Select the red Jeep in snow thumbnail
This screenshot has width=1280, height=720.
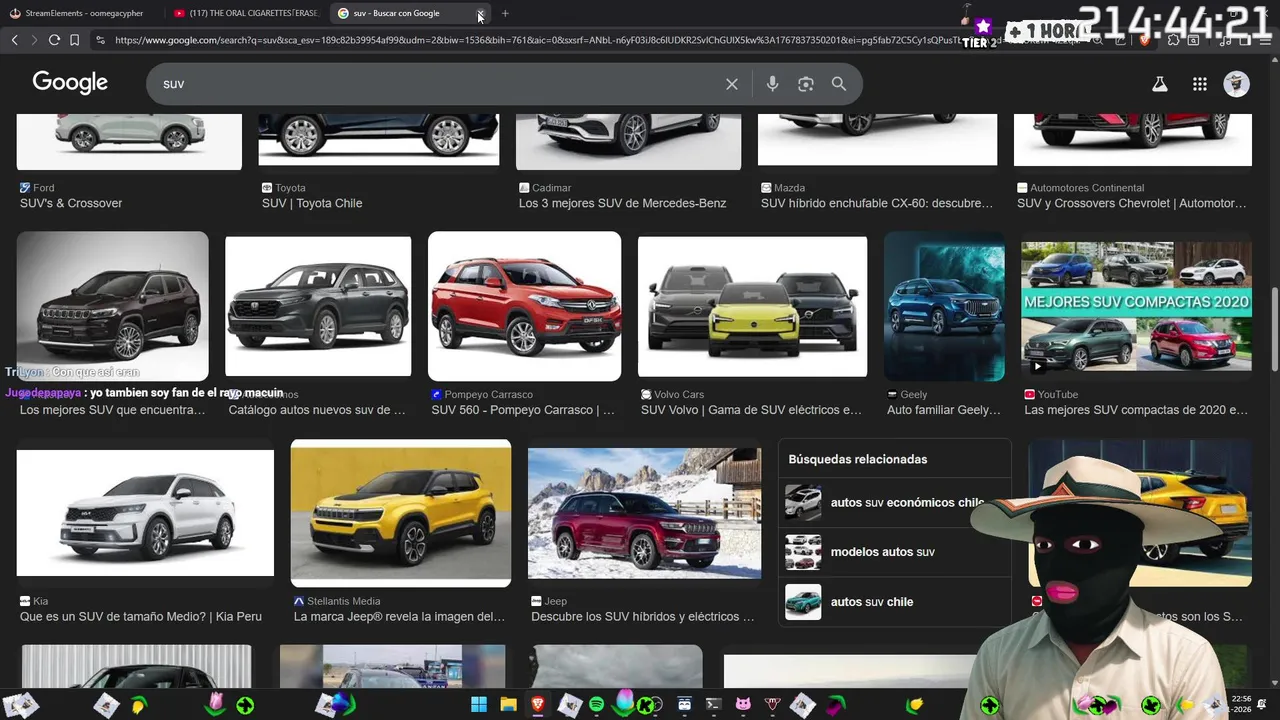click(644, 513)
